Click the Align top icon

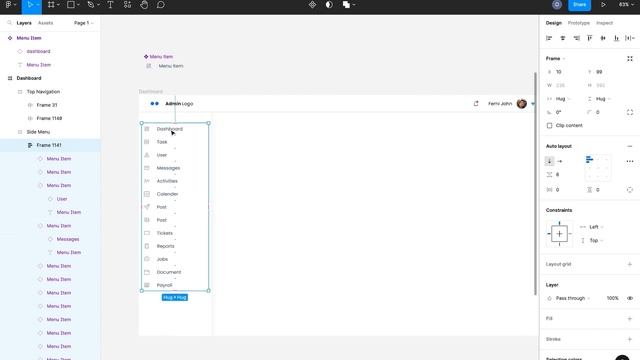589,38
